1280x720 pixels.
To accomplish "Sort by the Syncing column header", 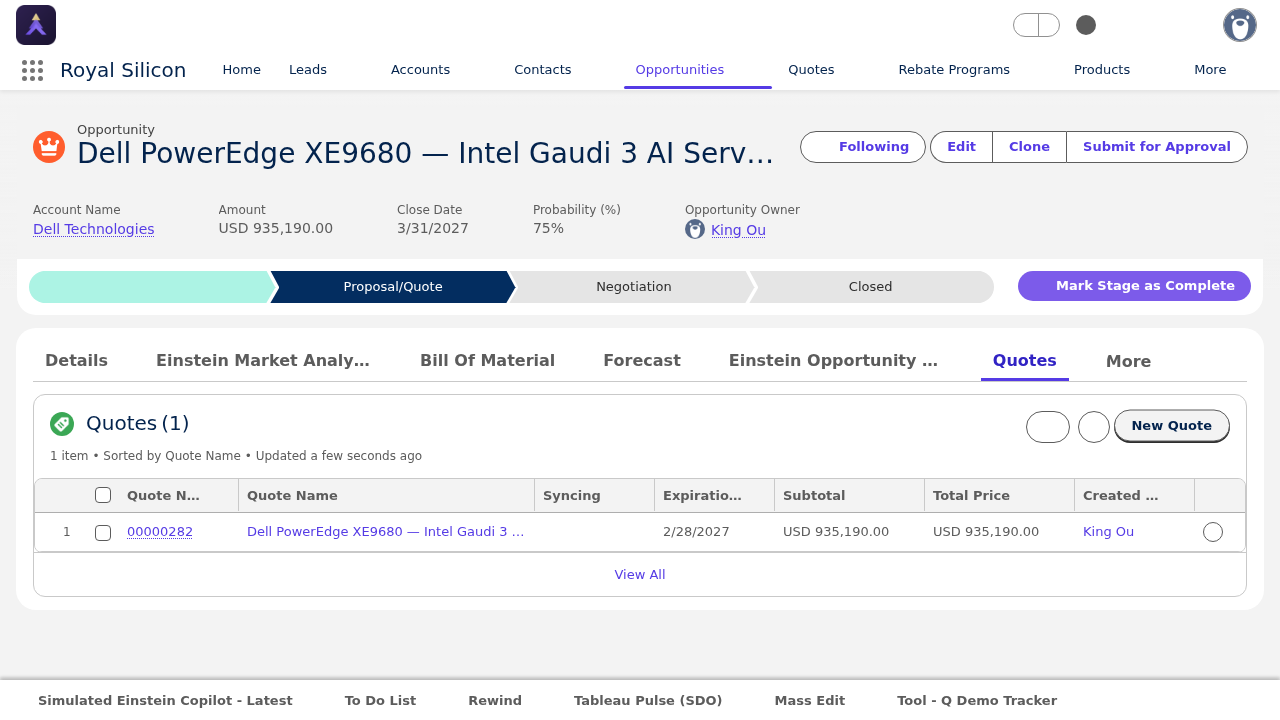I will click(572, 495).
